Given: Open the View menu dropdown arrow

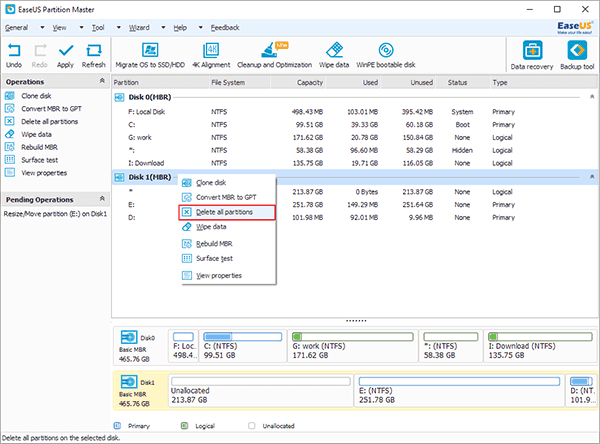Looking at the screenshot, I should pyautogui.click(x=81, y=28).
